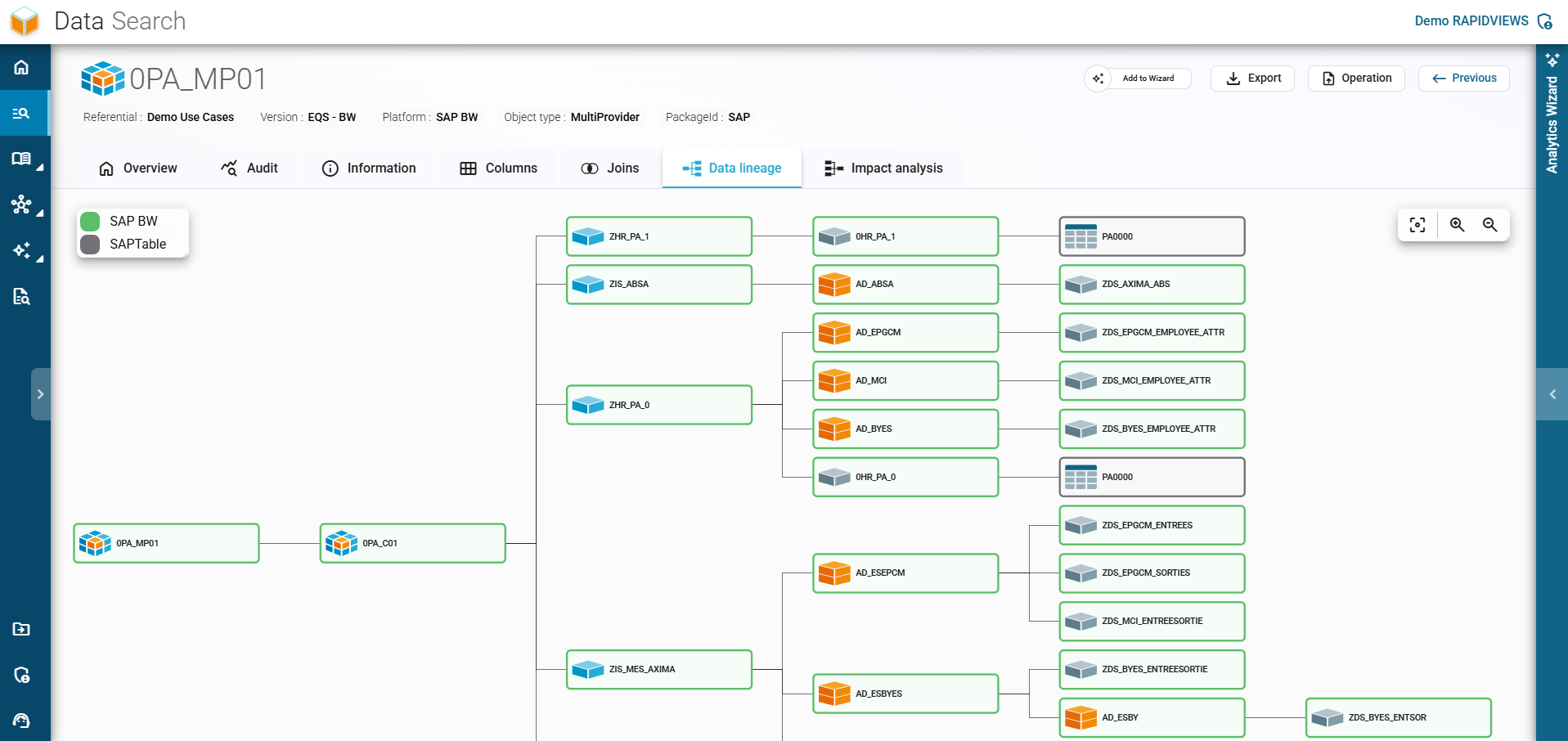Click the admin shield lock sidebar icon
The width and height of the screenshot is (1568, 741).
click(21, 675)
